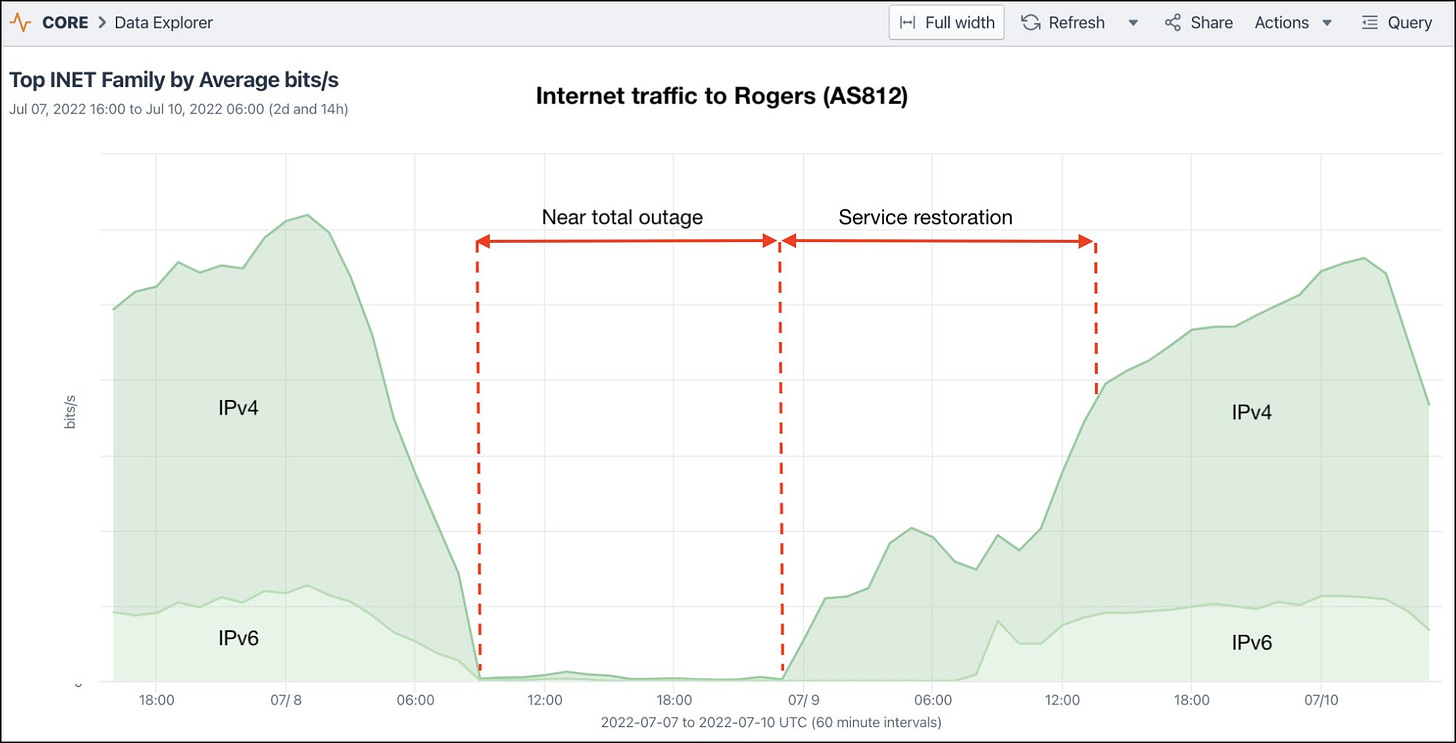
Task: Click the Data Explorer breadcrumb
Action: (x=163, y=22)
